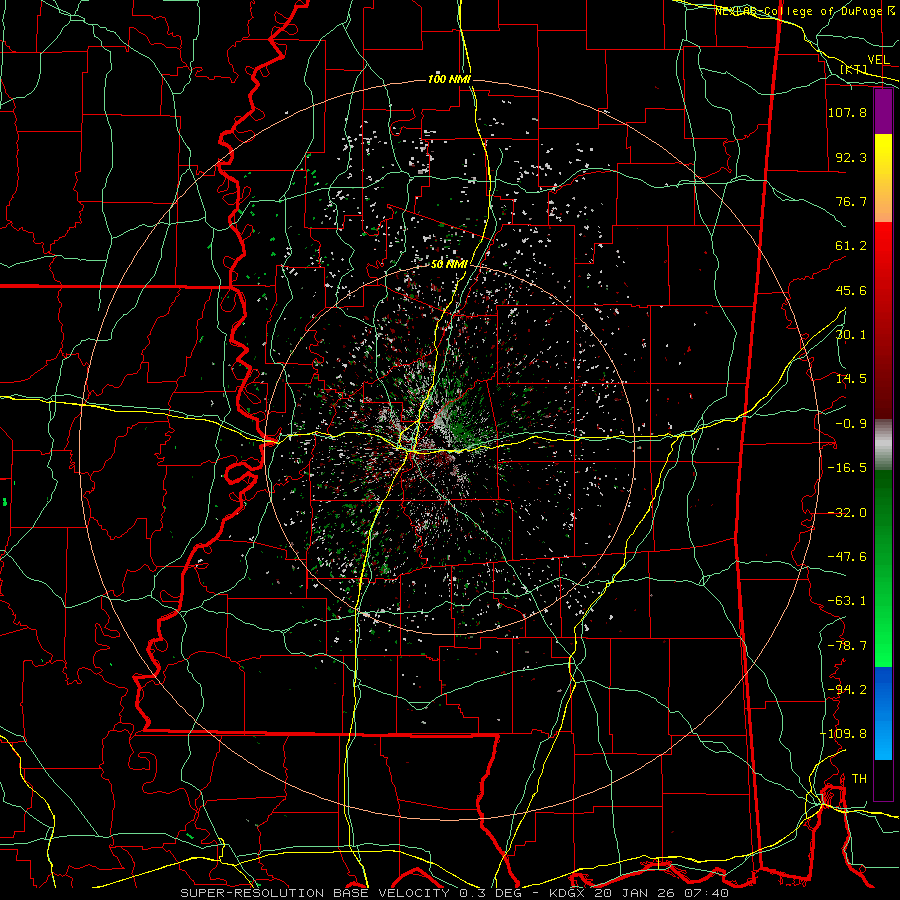Select the 92.3 value on velocity scale

coord(851,157)
